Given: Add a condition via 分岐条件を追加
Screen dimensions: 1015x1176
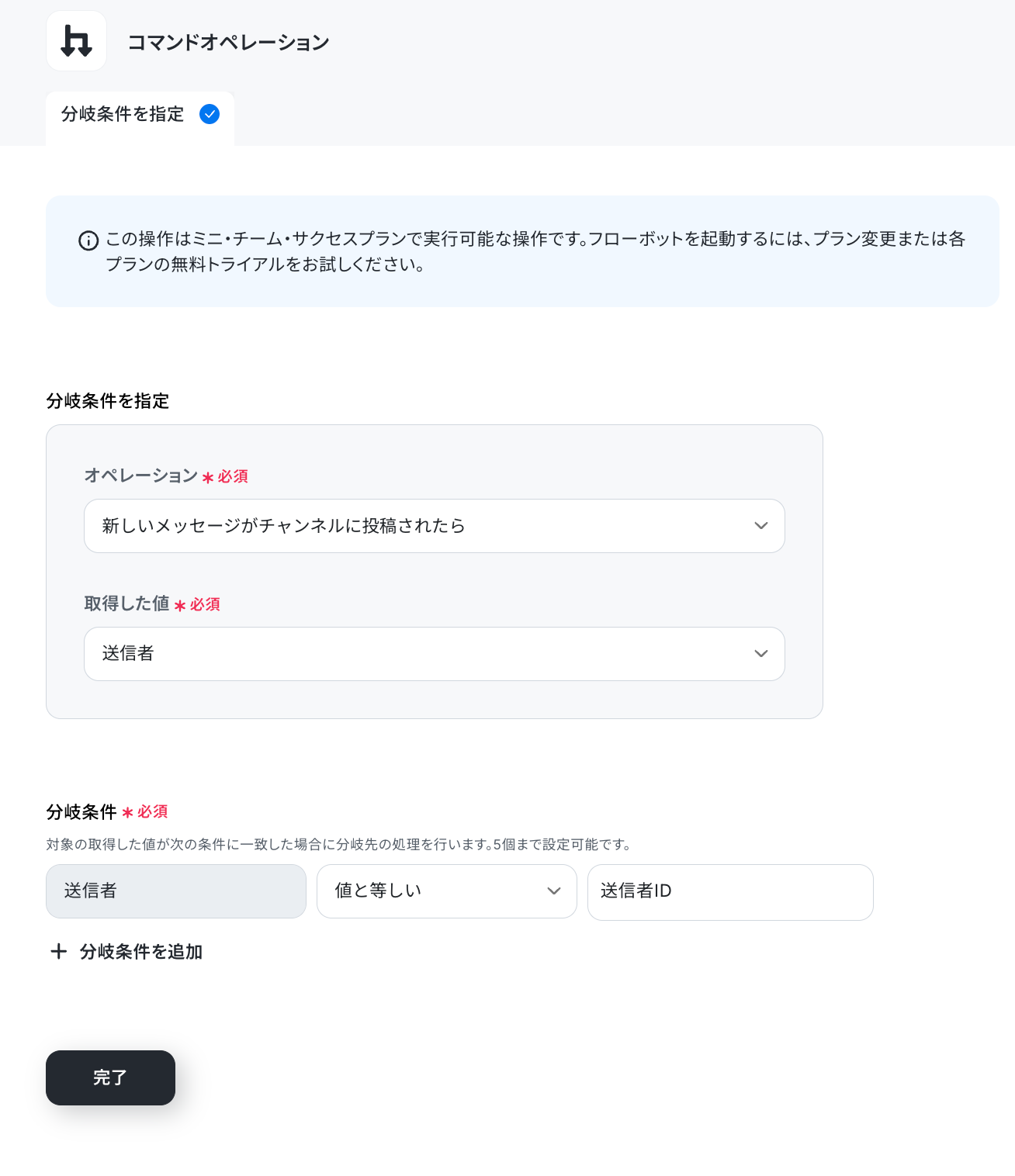Looking at the screenshot, I should tap(126, 951).
